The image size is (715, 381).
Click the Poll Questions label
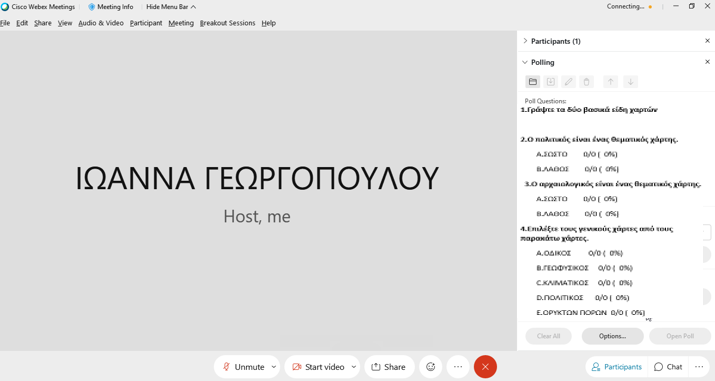pos(545,101)
